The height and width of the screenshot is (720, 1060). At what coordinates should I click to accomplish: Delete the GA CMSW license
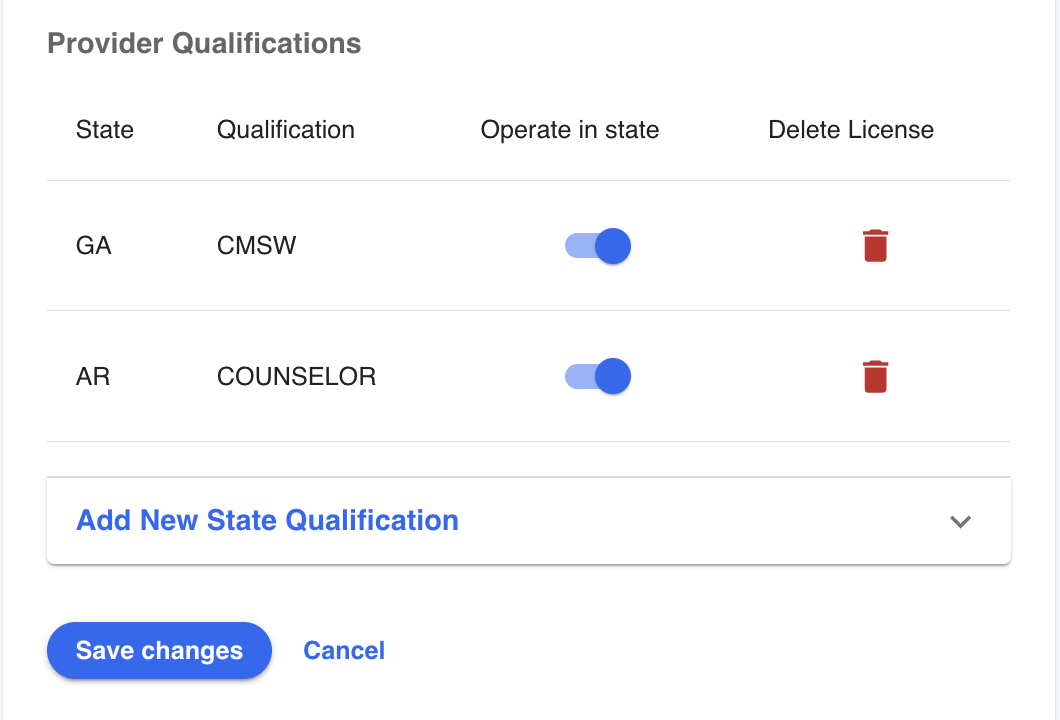(875, 245)
